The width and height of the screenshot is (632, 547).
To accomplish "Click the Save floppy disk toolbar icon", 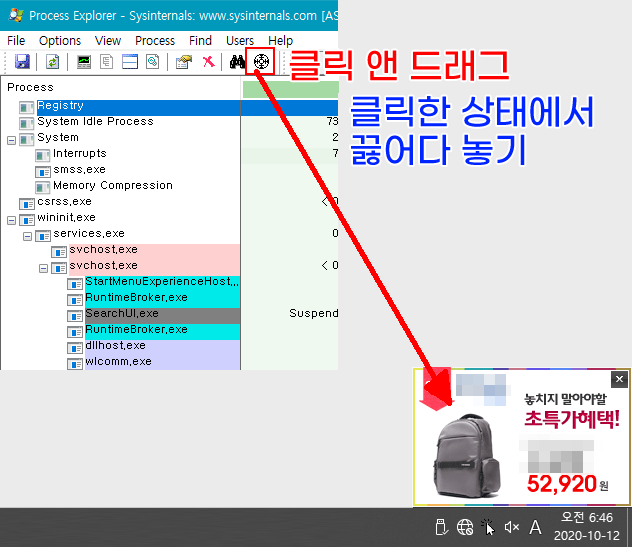I will (x=23, y=62).
